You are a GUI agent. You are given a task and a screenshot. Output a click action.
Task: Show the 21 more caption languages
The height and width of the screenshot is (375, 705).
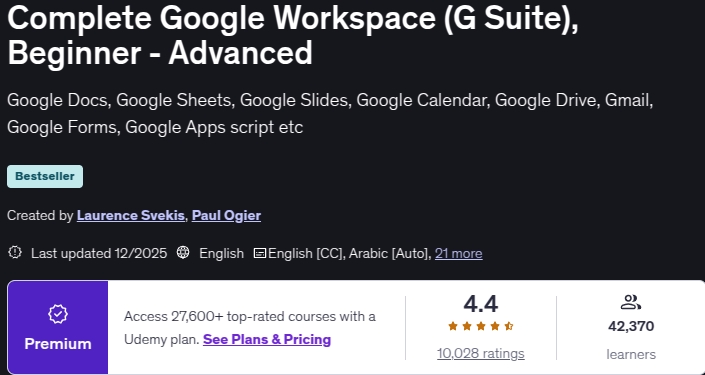pyautogui.click(x=459, y=254)
